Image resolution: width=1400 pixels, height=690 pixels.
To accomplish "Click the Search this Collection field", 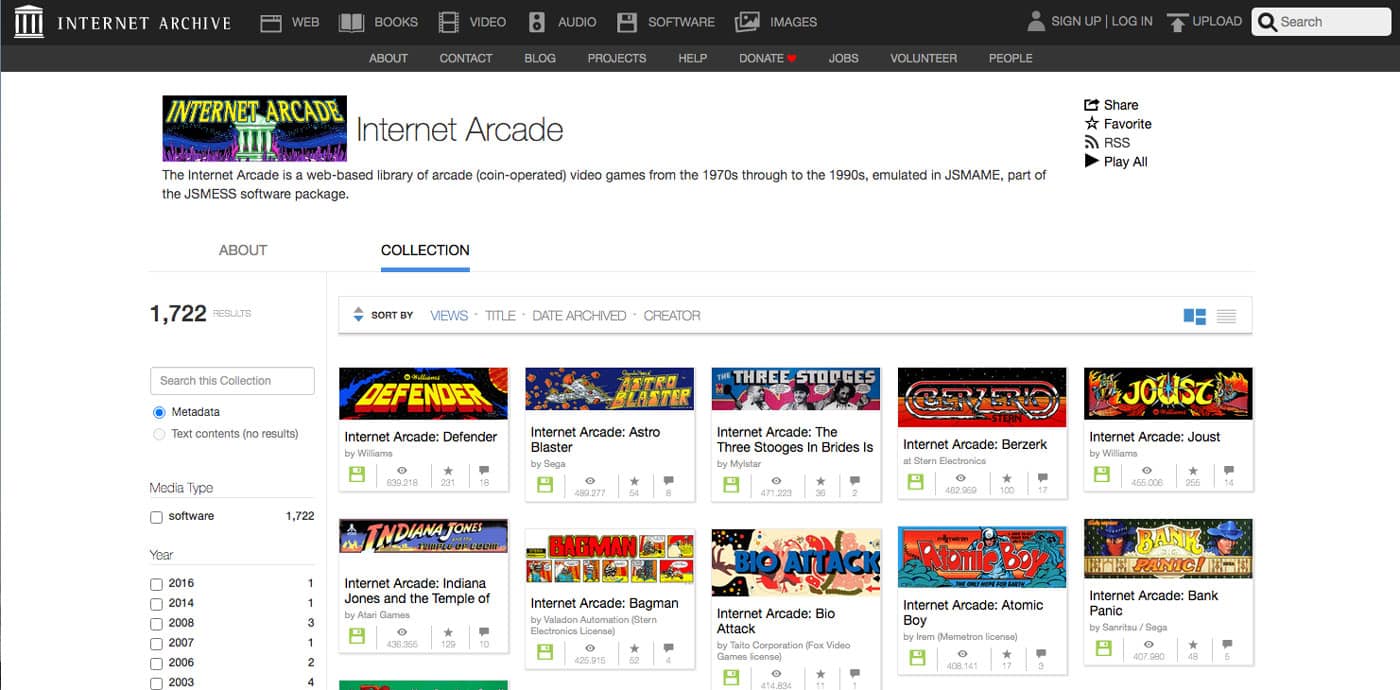I will 232,381.
